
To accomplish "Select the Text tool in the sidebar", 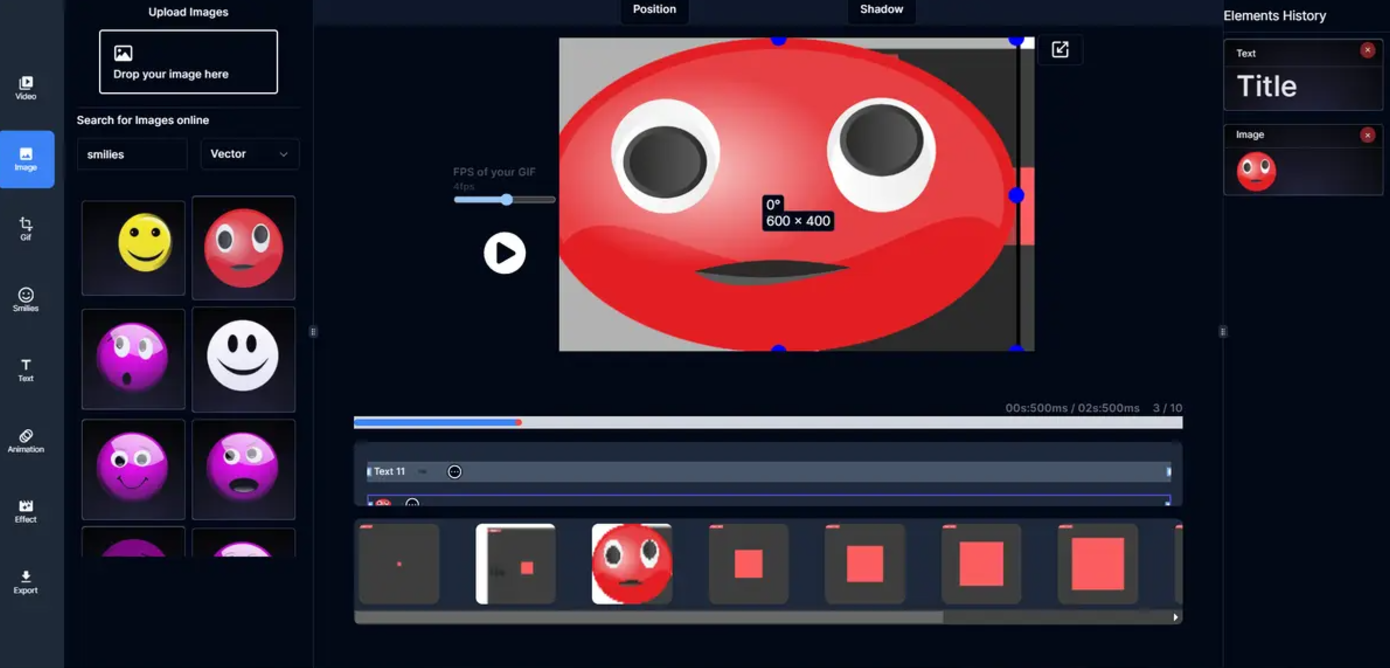I will tap(25, 369).
